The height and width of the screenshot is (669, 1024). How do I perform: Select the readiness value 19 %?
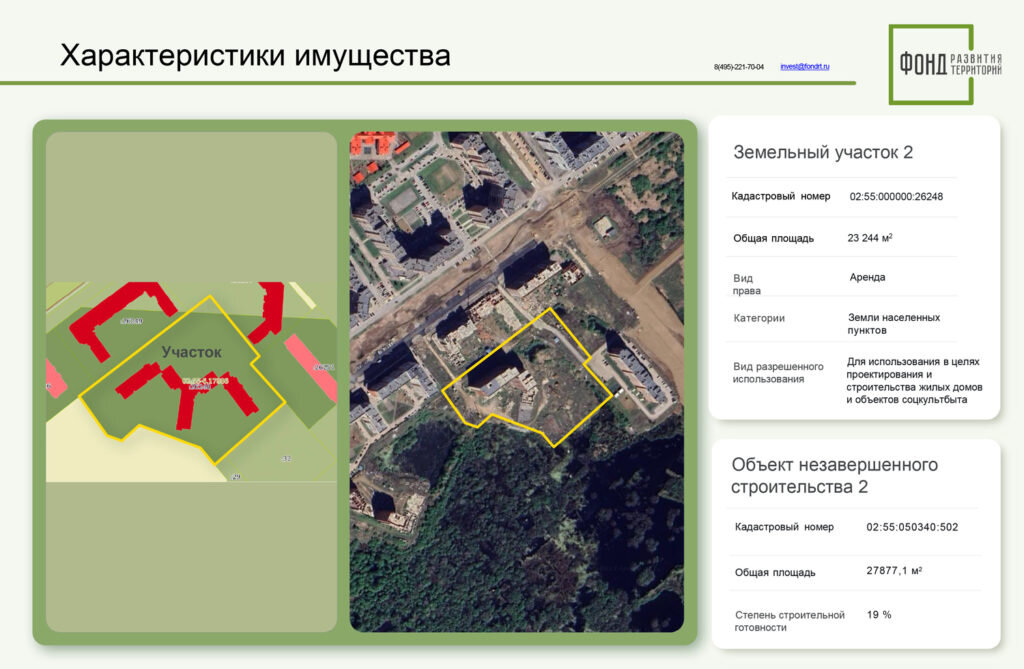[879, 615]
